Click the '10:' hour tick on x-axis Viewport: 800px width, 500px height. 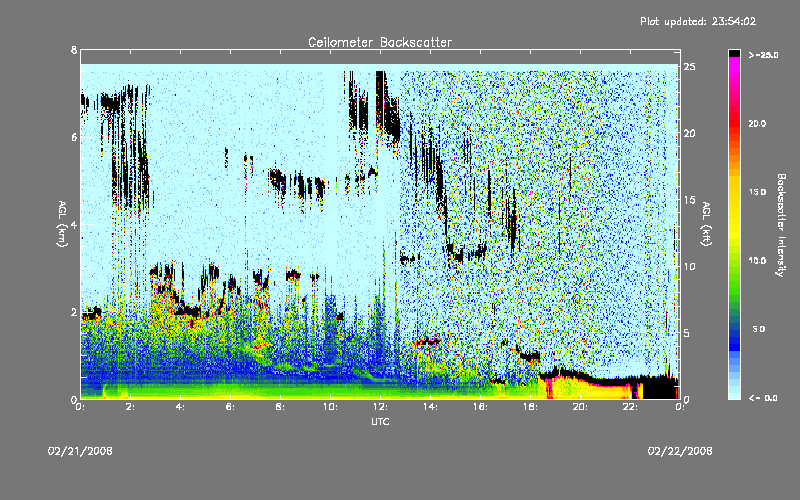330,407
